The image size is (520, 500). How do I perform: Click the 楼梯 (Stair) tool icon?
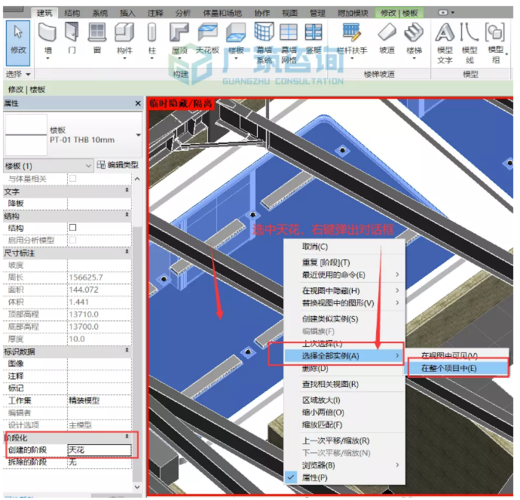pos(414,32)
